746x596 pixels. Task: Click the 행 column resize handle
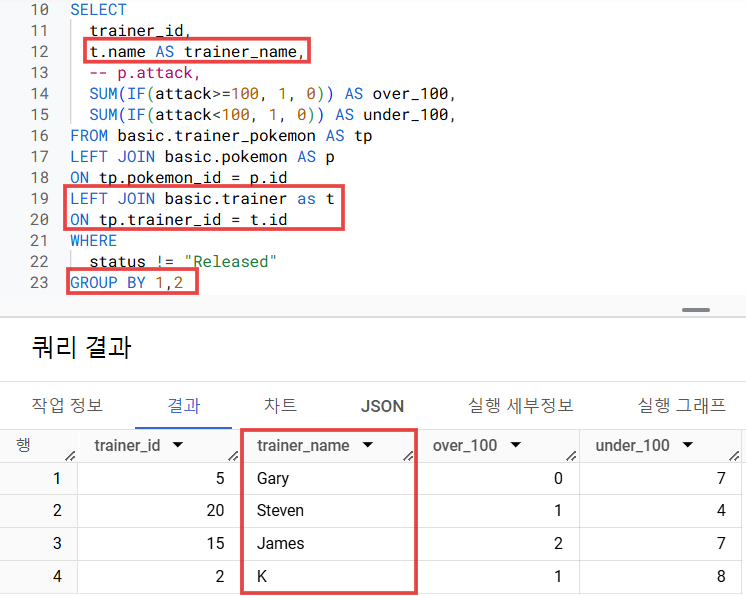point(70,456)
